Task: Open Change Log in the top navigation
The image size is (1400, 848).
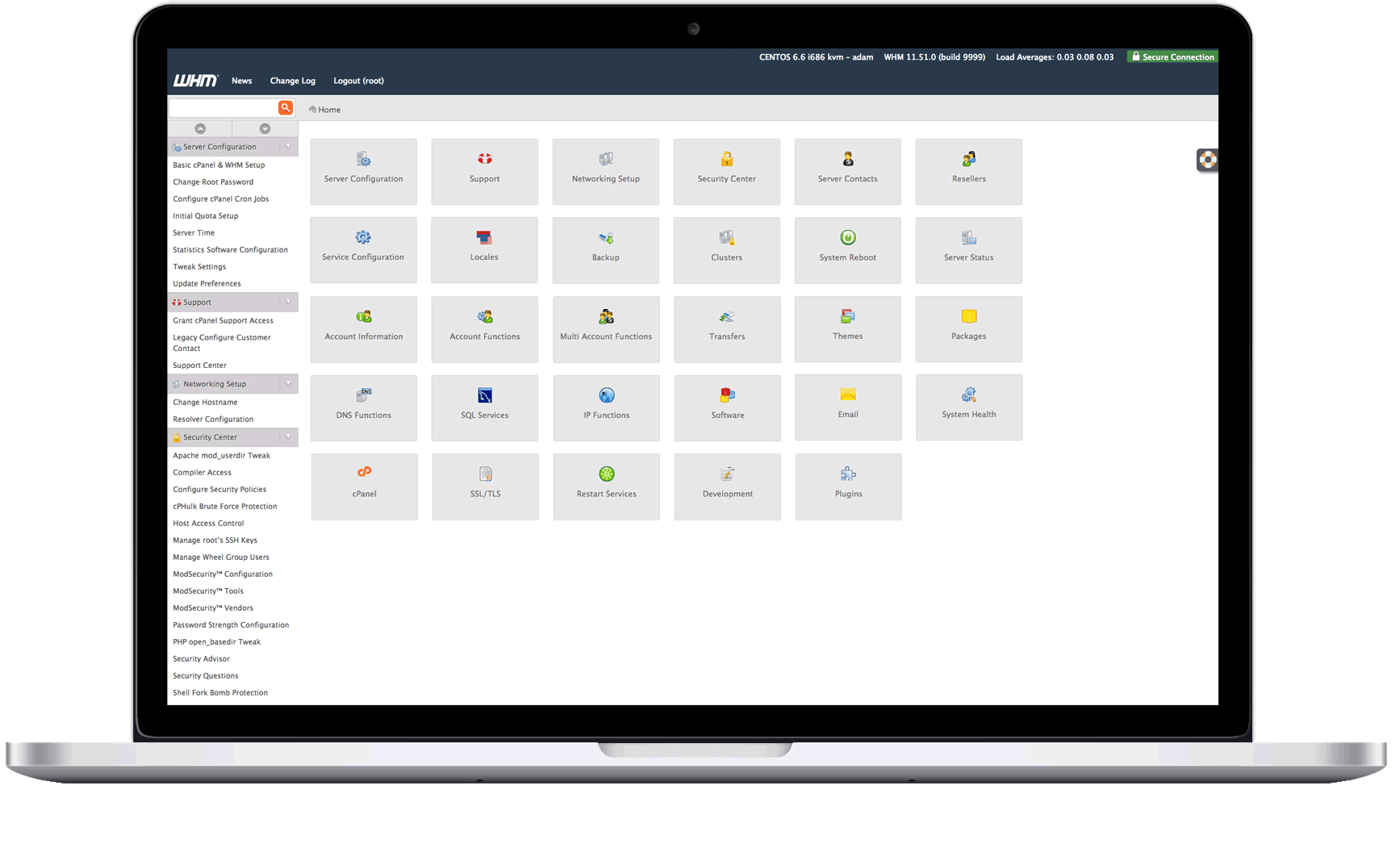Action: point(293,81)
